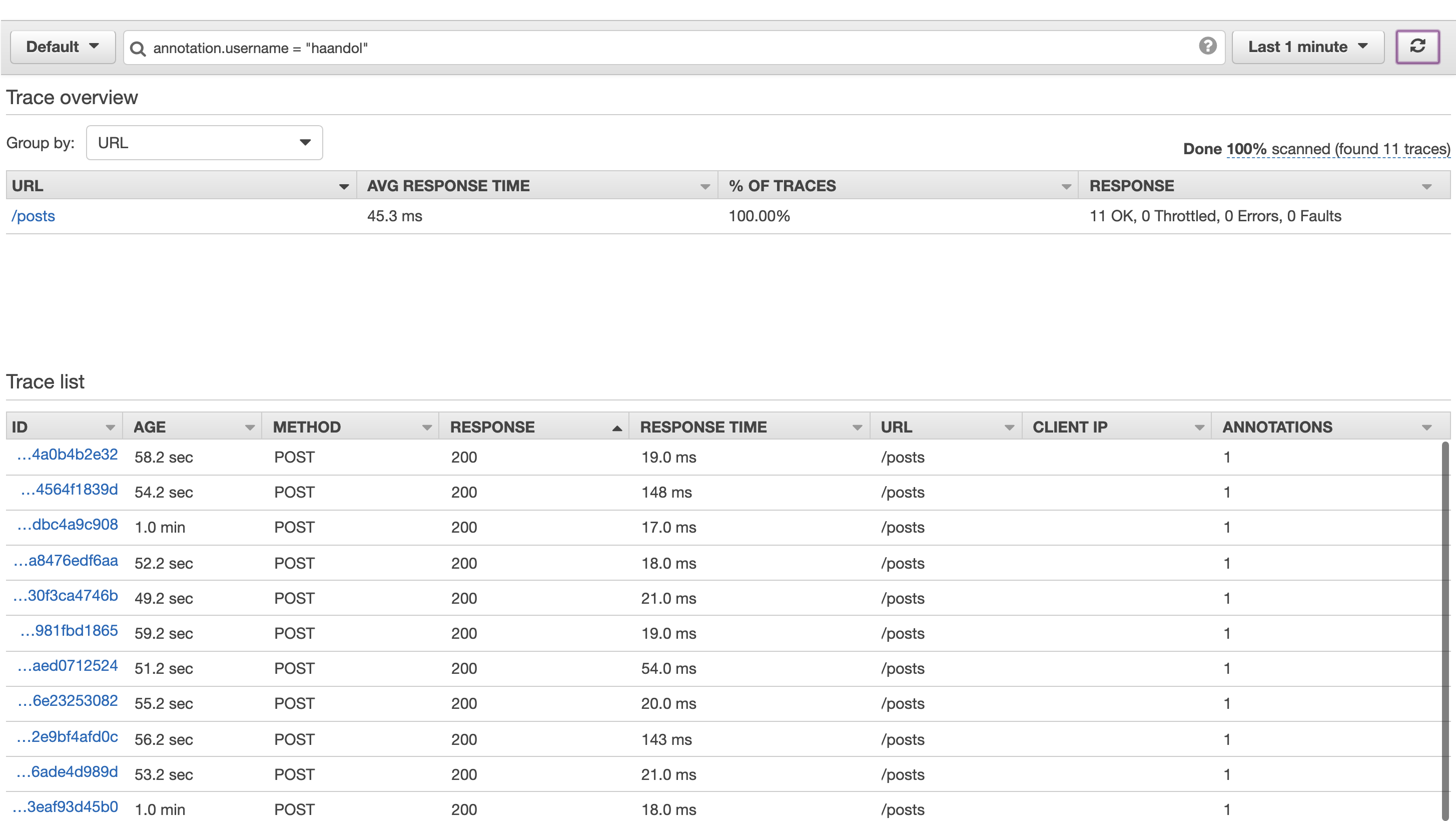Sort trace list by AGE arrow

[x=249, y=428]
